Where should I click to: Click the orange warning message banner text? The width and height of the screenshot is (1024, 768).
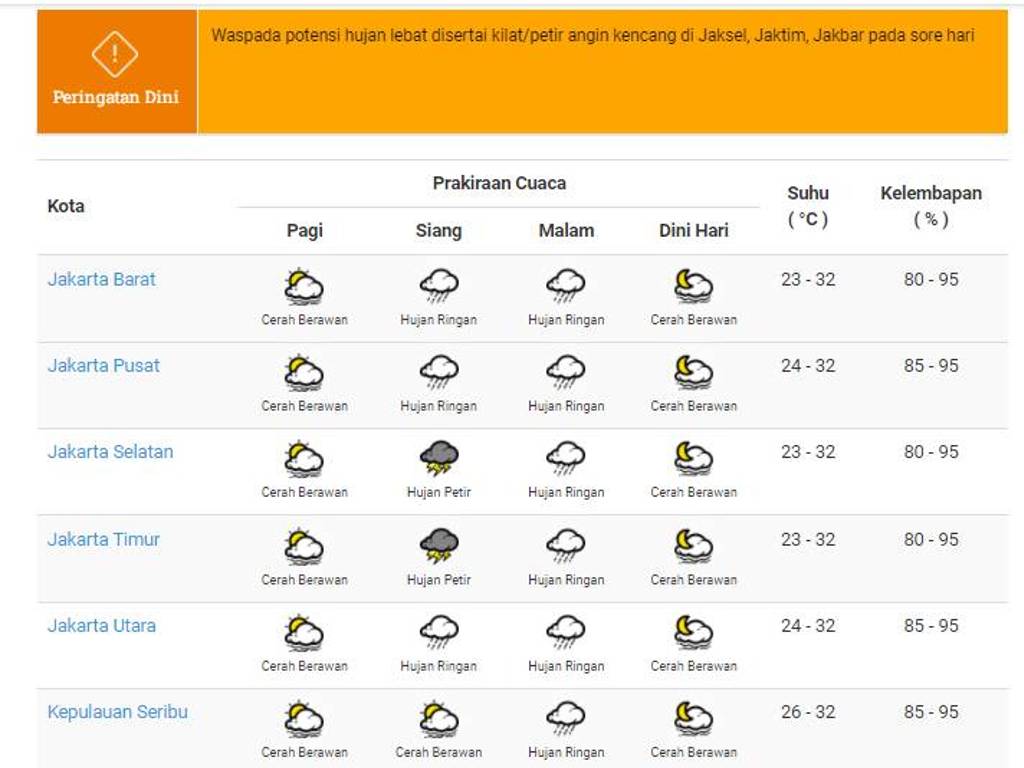pos(592,36)
